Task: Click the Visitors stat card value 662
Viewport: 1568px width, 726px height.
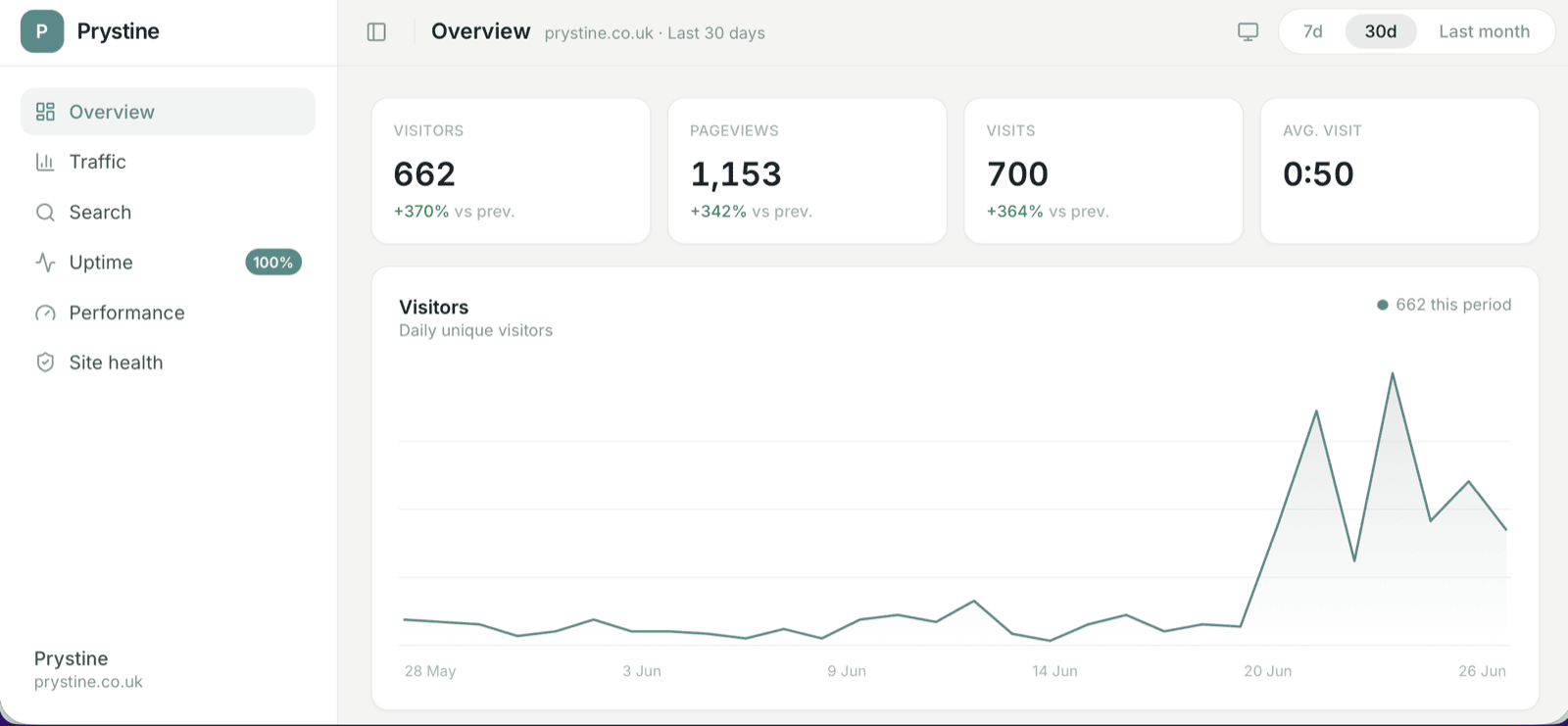Action: pyautogui.click(x=424, y=174)
